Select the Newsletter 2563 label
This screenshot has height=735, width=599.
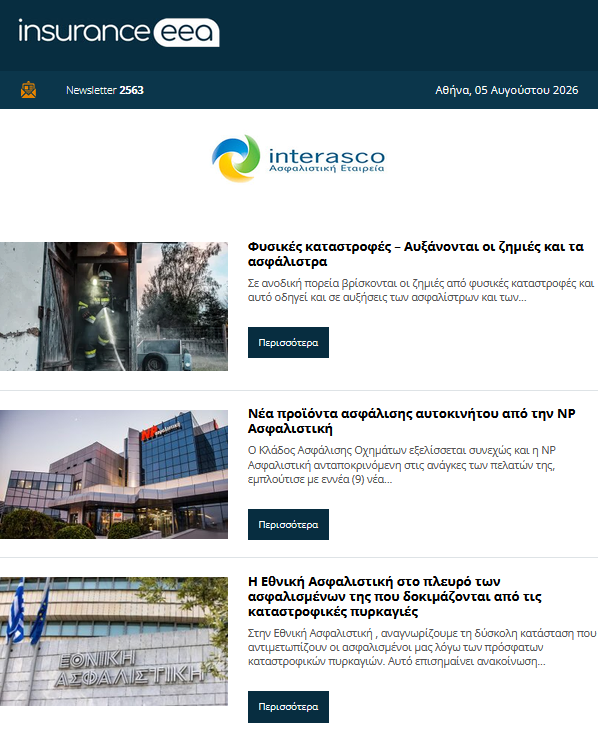coord(105,90)
